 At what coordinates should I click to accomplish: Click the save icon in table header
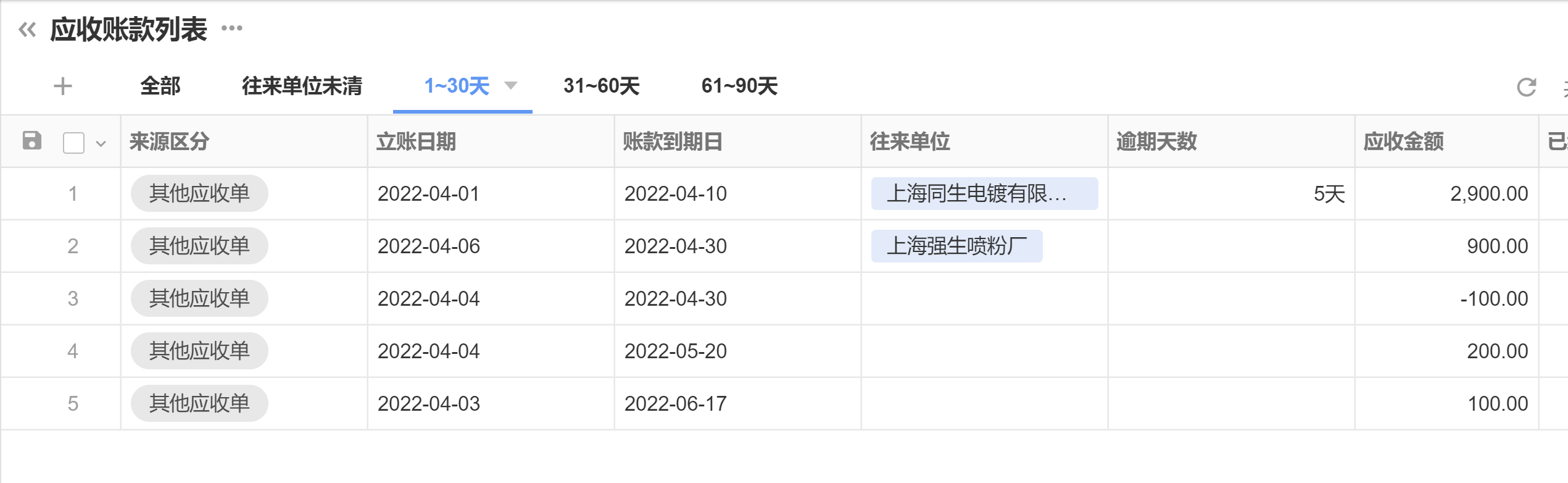32,141
